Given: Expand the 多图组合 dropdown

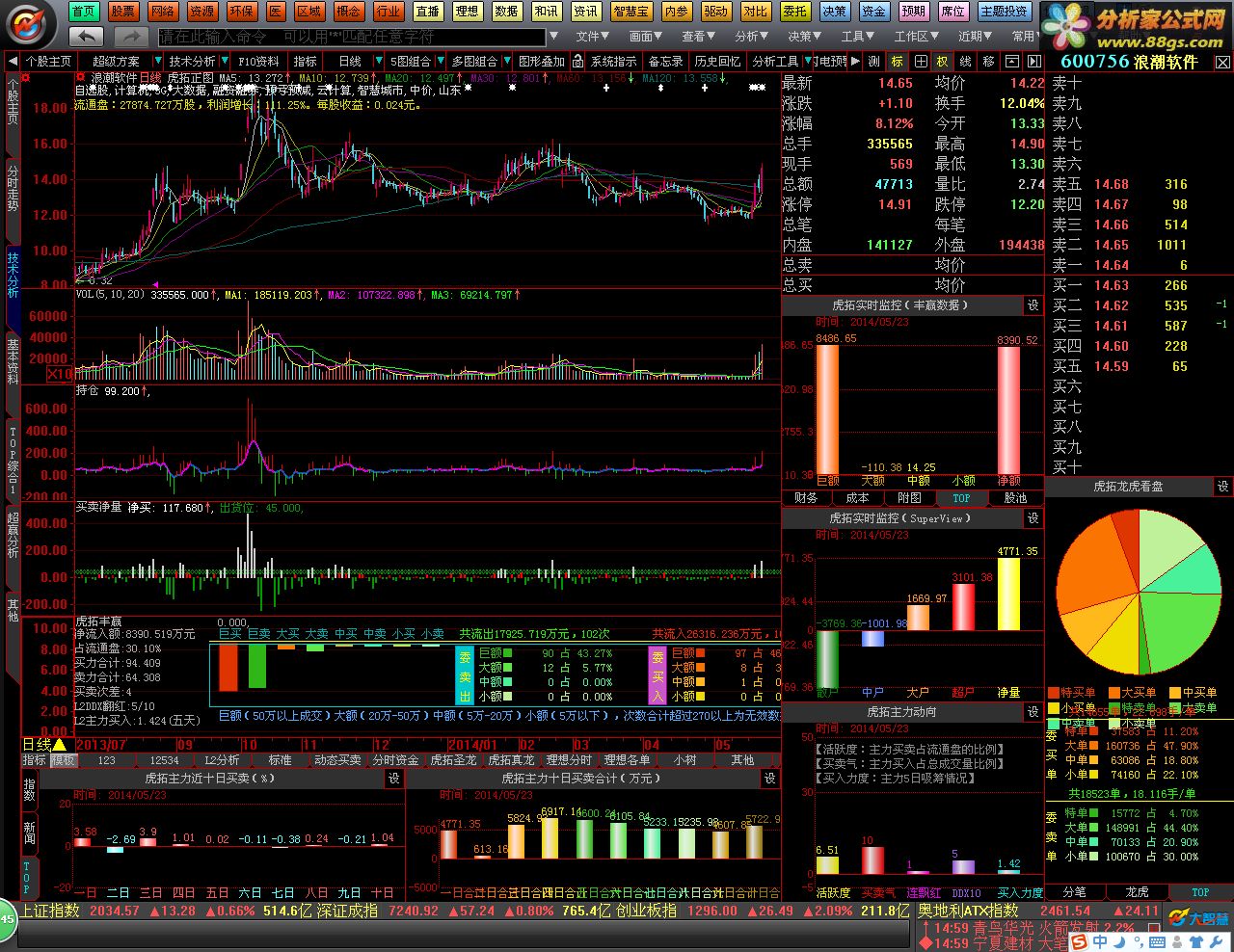Looking at the screenshot, I should tap(507, 62).
